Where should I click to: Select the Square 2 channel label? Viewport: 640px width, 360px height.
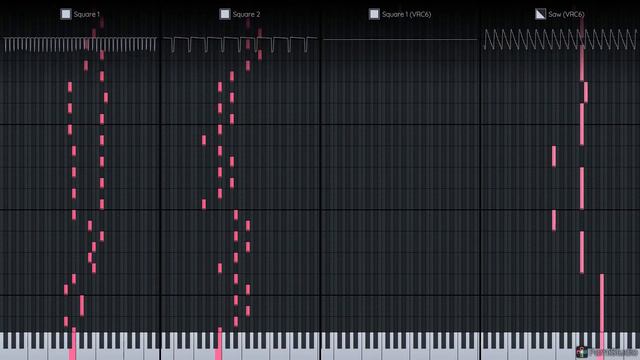tap(246, 14)
